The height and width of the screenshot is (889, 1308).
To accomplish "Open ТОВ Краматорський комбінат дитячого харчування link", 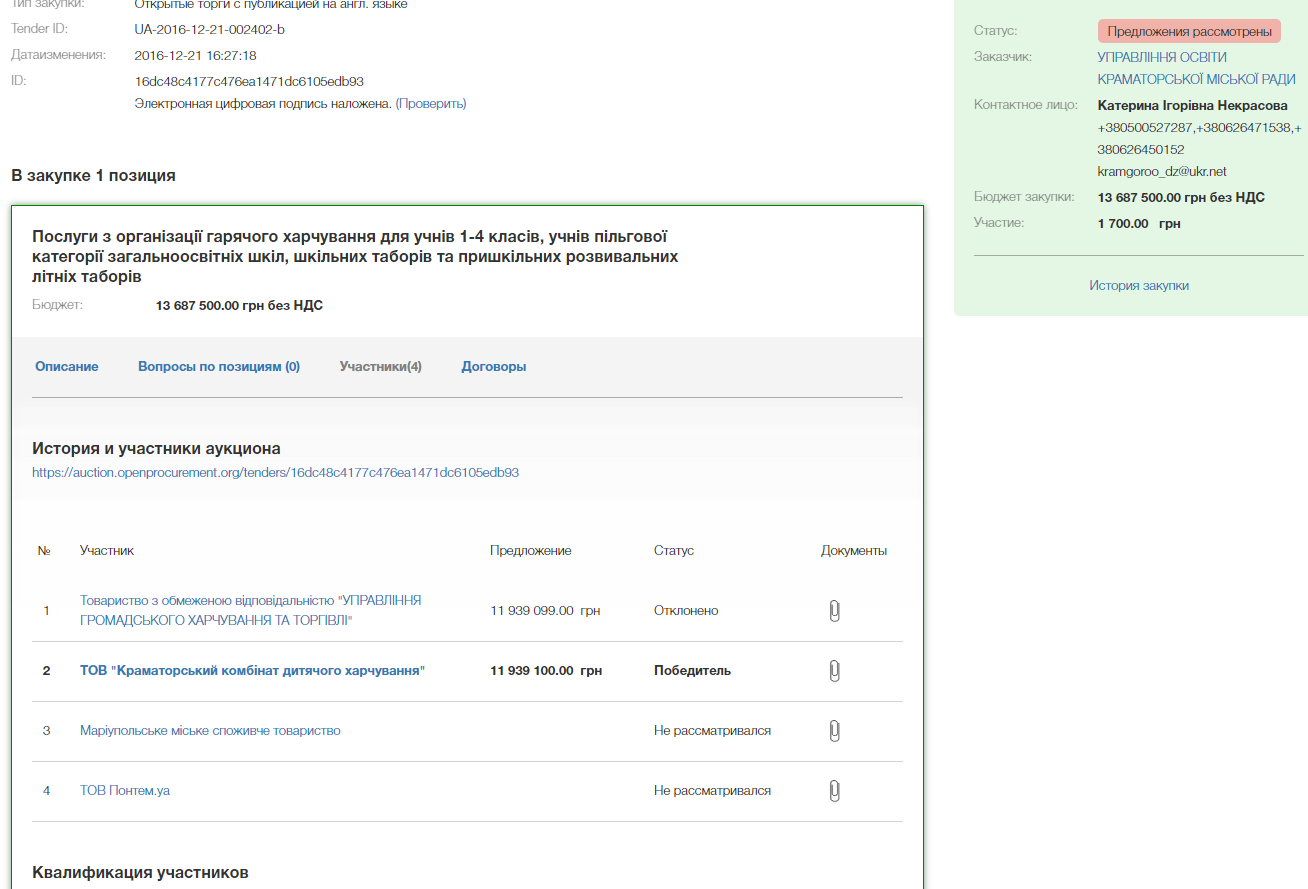I will tap(252, 671).
